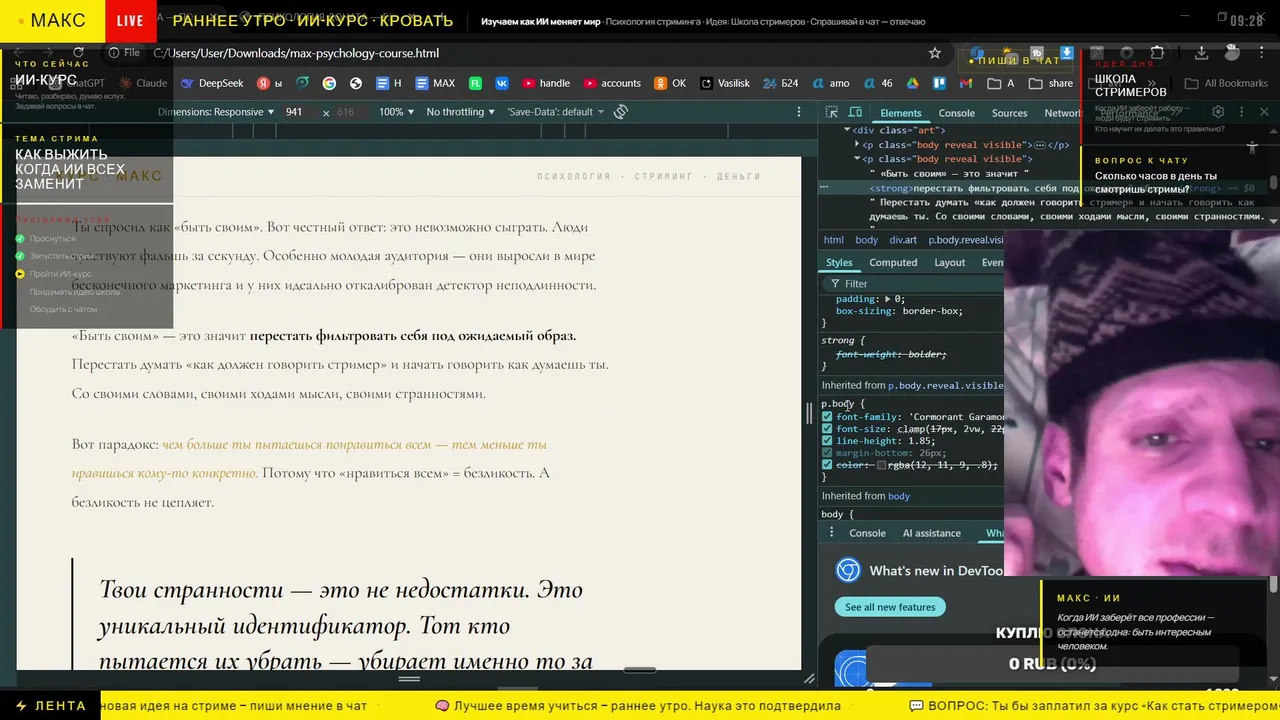Viewport: 1280px width, 720px height.
Task: Click the rgba color swatch
Action: [x=881, y=465]
